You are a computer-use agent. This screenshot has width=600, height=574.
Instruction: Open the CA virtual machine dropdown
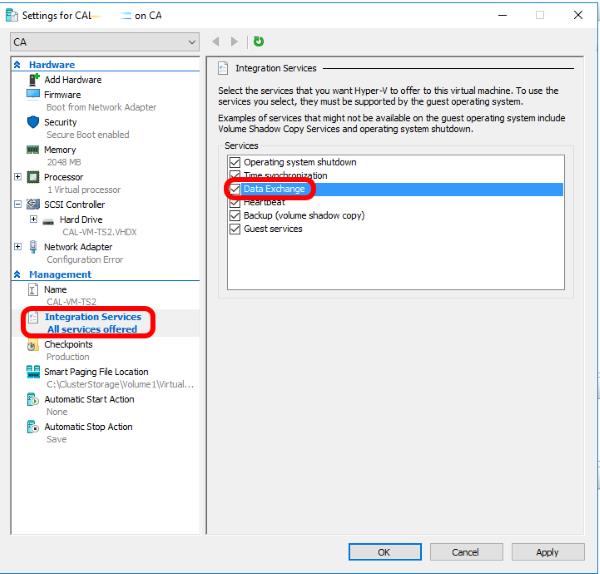coord(192,42)
